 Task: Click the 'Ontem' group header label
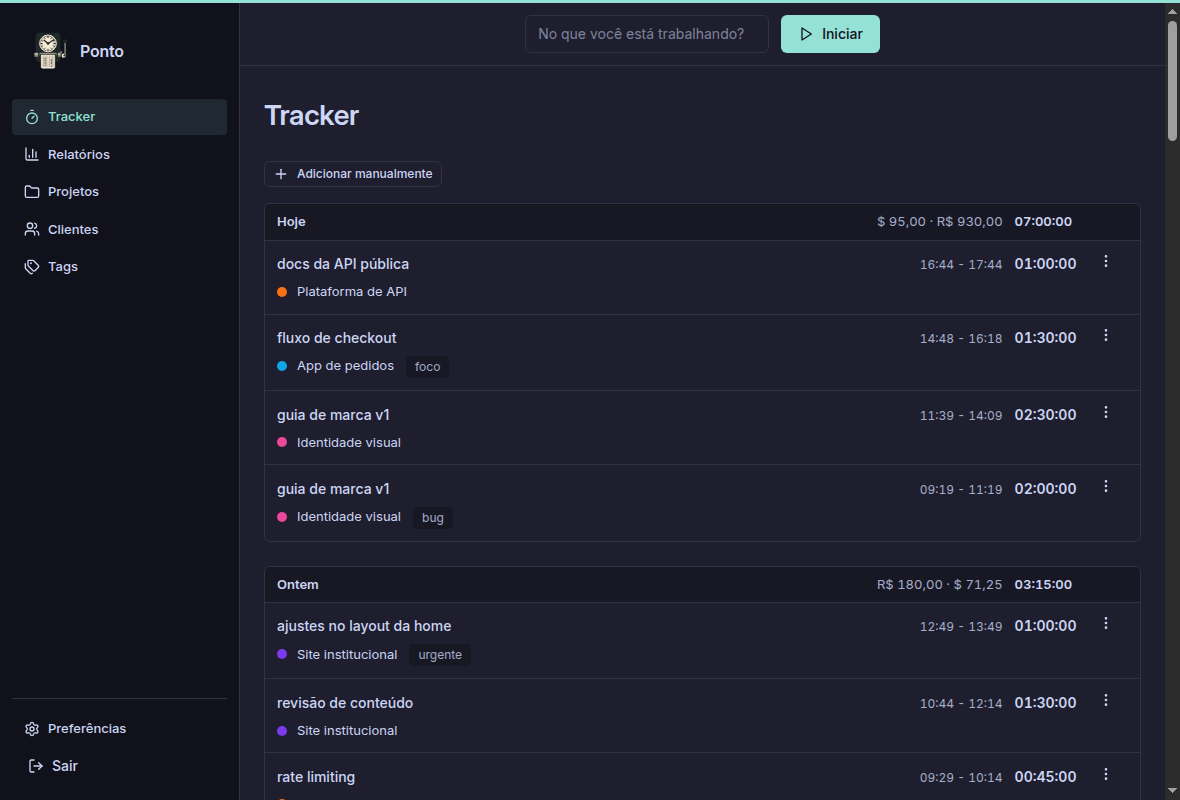click(x=298, y=585)
